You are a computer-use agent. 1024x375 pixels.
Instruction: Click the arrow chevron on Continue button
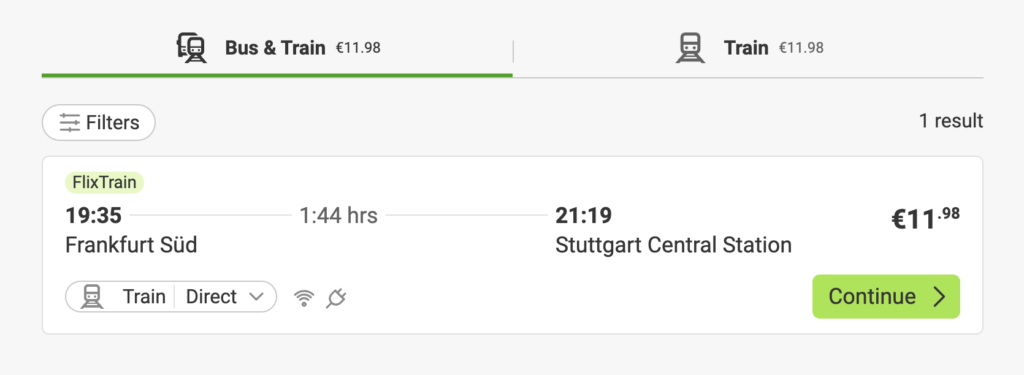tap(939, 297)
